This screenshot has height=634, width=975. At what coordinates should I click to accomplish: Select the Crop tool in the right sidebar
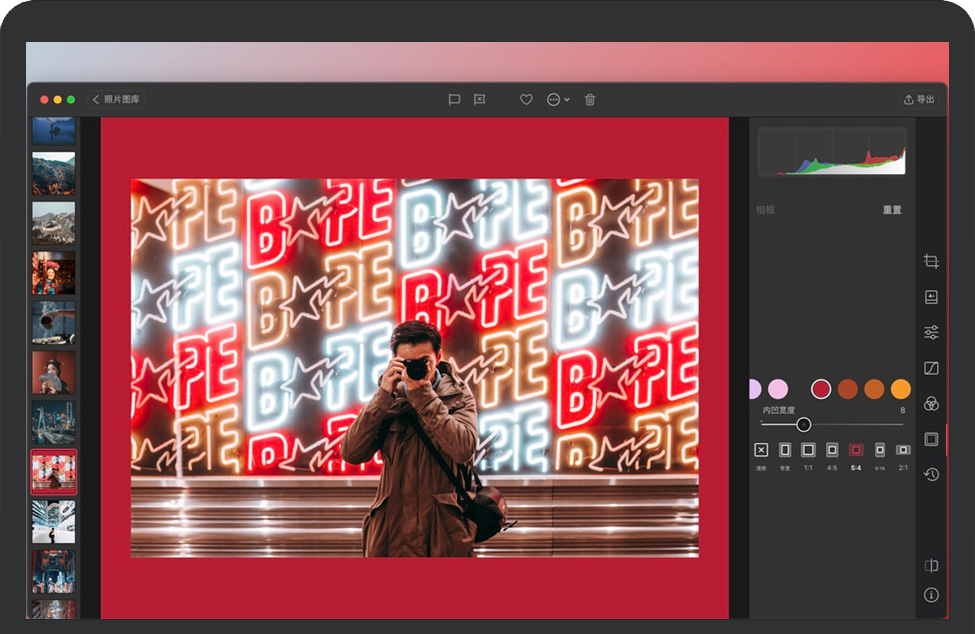click(931, 261)
